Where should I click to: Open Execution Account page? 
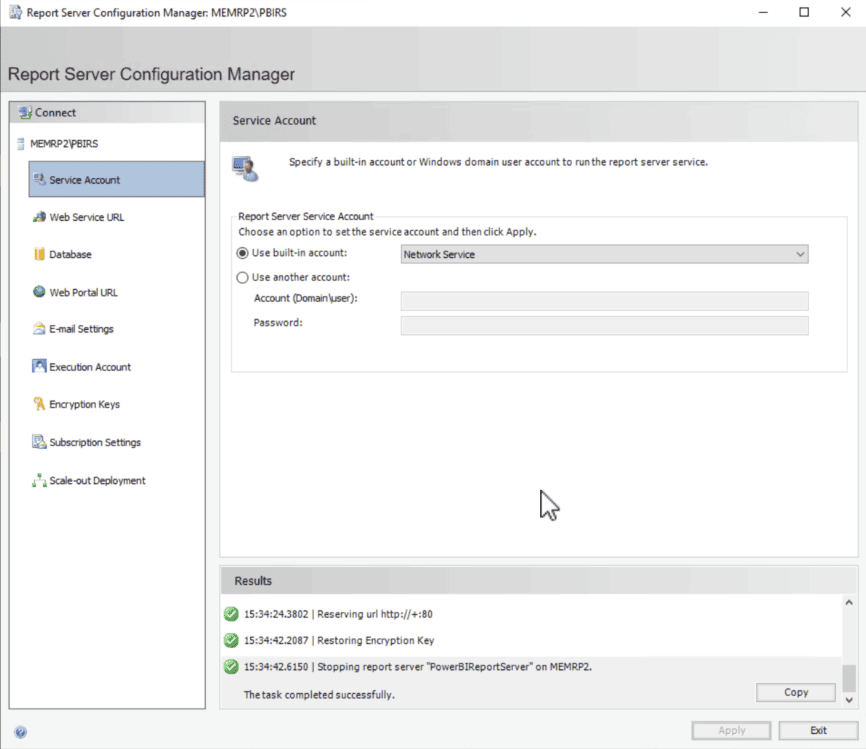(x=90, y=367)
